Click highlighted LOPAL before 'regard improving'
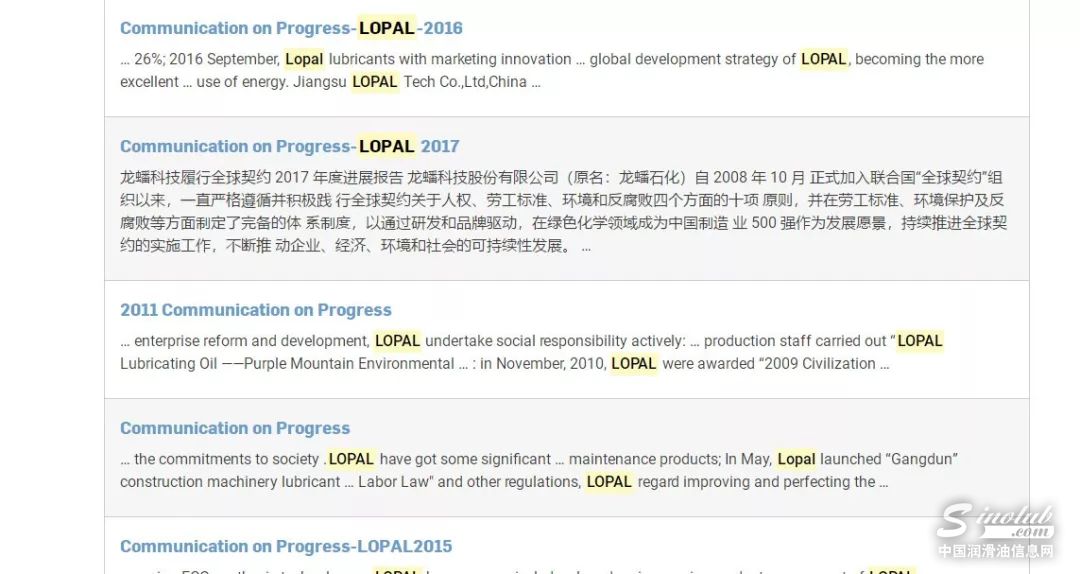 (x=609, y=482)
